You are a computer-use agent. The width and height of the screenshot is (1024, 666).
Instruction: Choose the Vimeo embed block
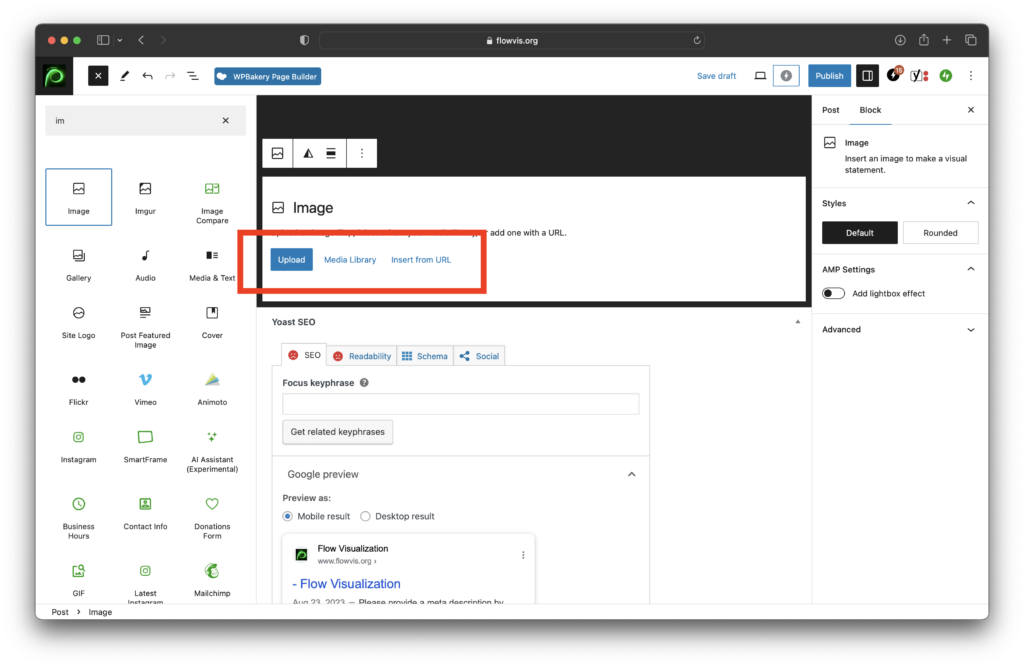click(x=145, y=380)
